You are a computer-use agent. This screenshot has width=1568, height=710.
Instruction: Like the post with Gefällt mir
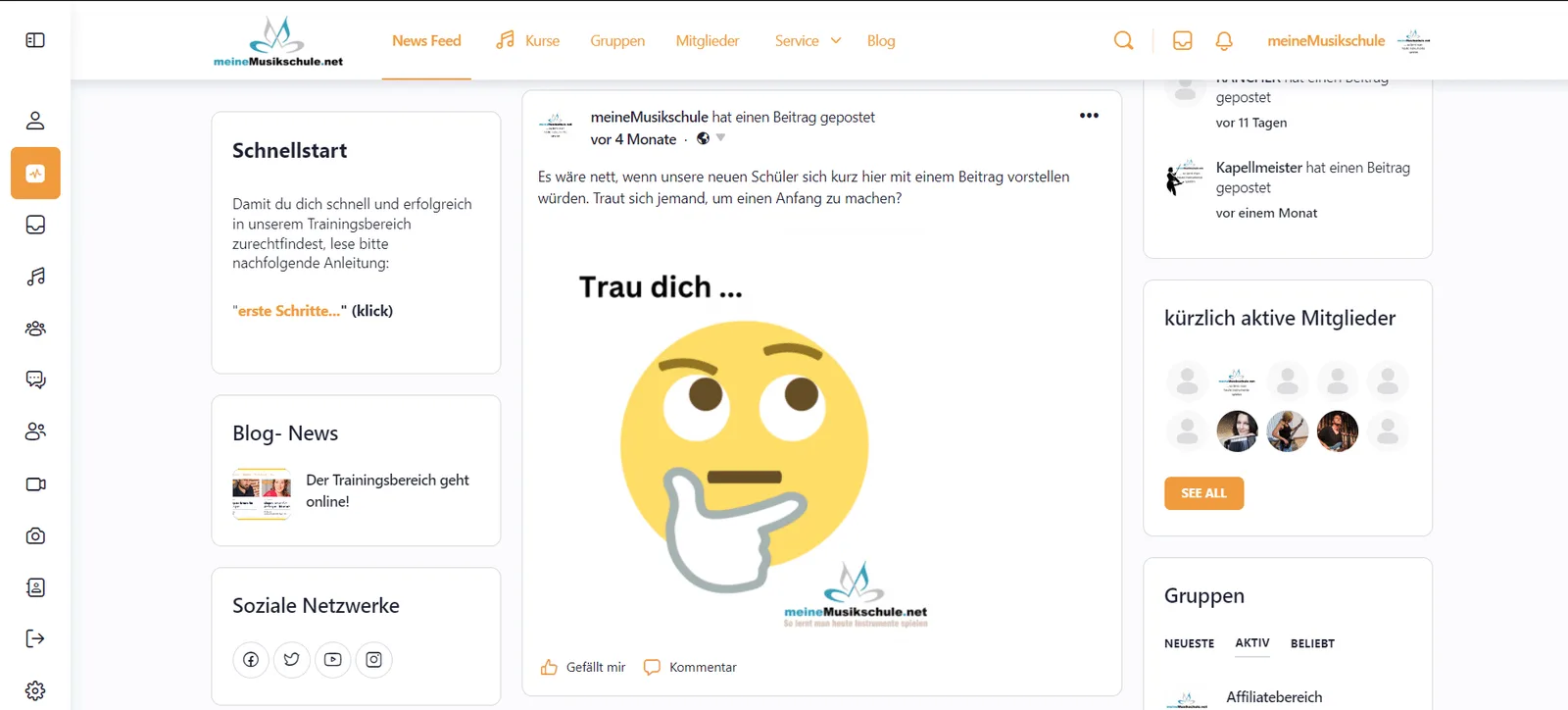(x=583, y=667)
